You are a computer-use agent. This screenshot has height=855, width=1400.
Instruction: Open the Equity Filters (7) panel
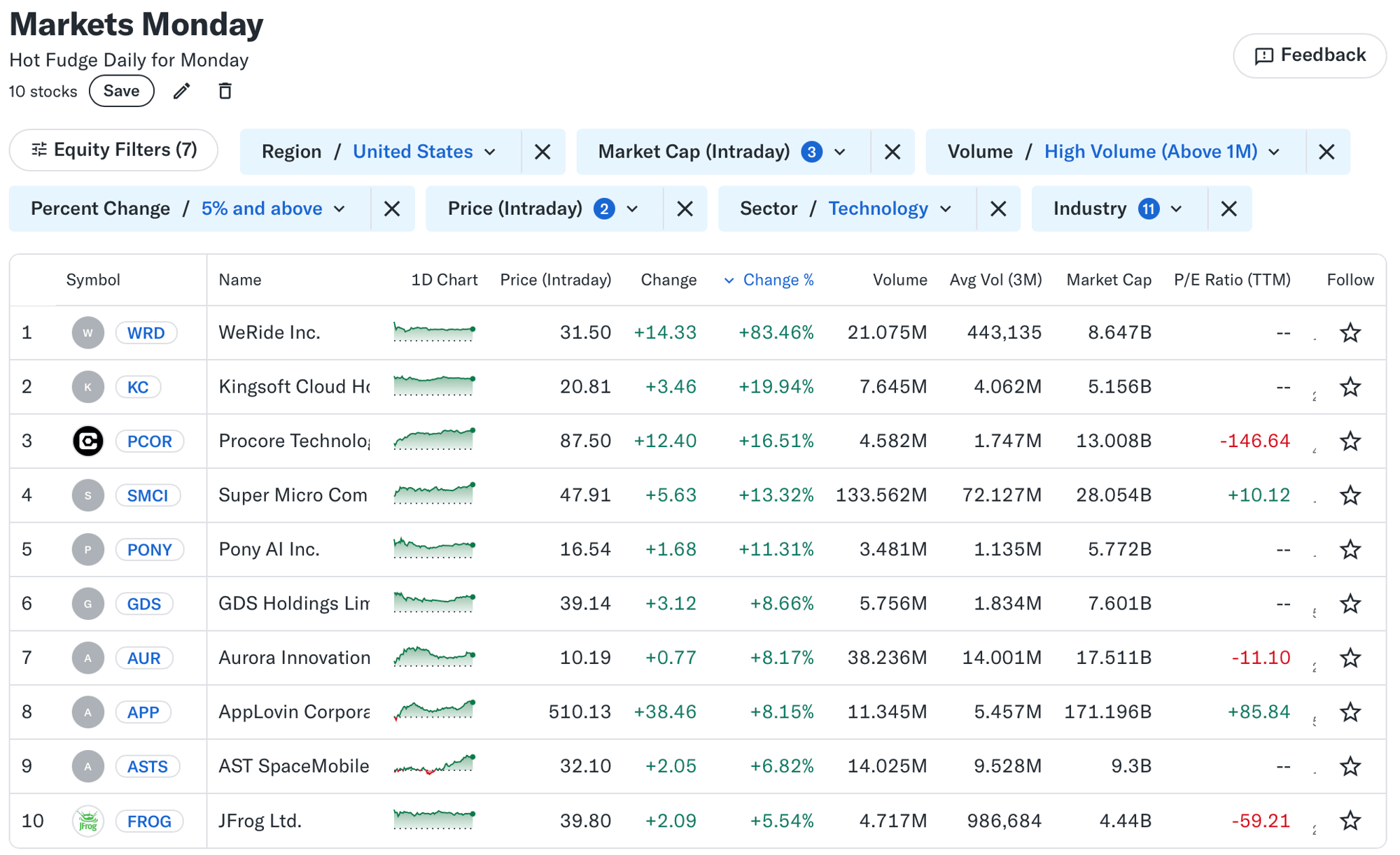pos(114,150)
